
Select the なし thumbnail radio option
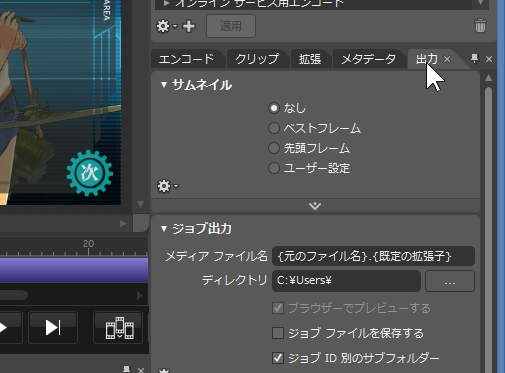point(274,108)
